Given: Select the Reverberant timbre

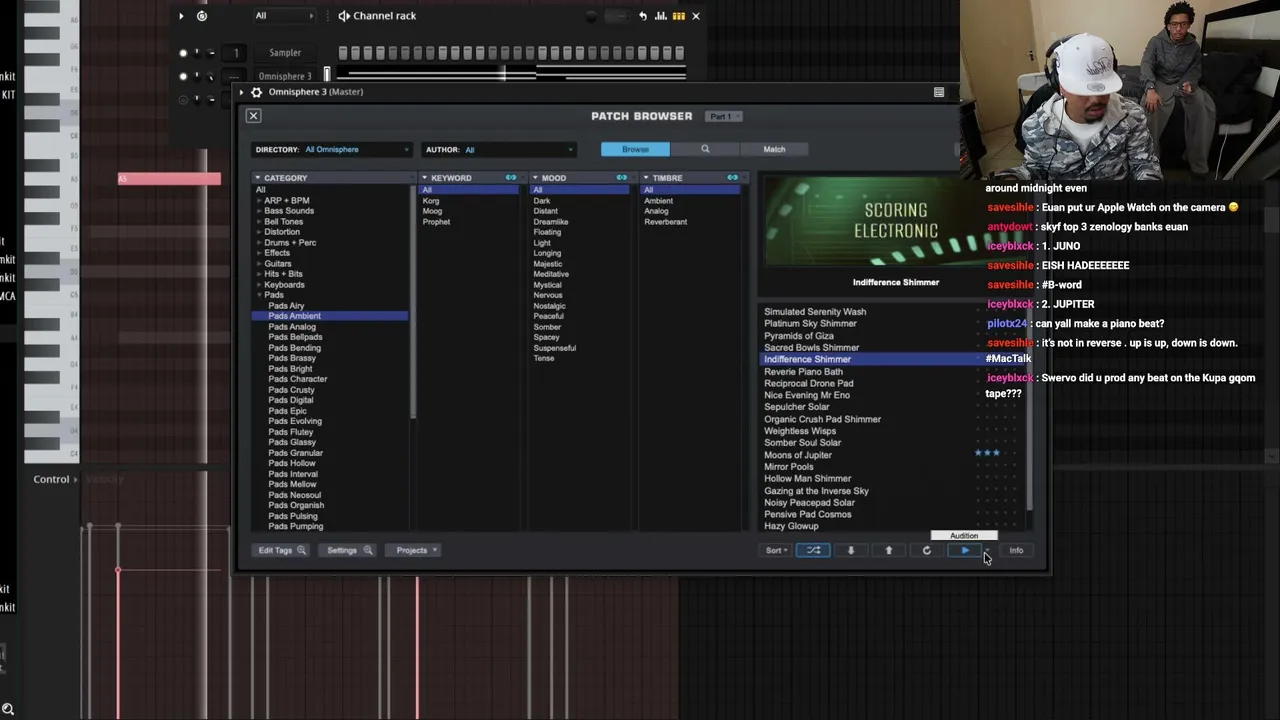Looking at the screenshot, I should [x=666, y=222].
